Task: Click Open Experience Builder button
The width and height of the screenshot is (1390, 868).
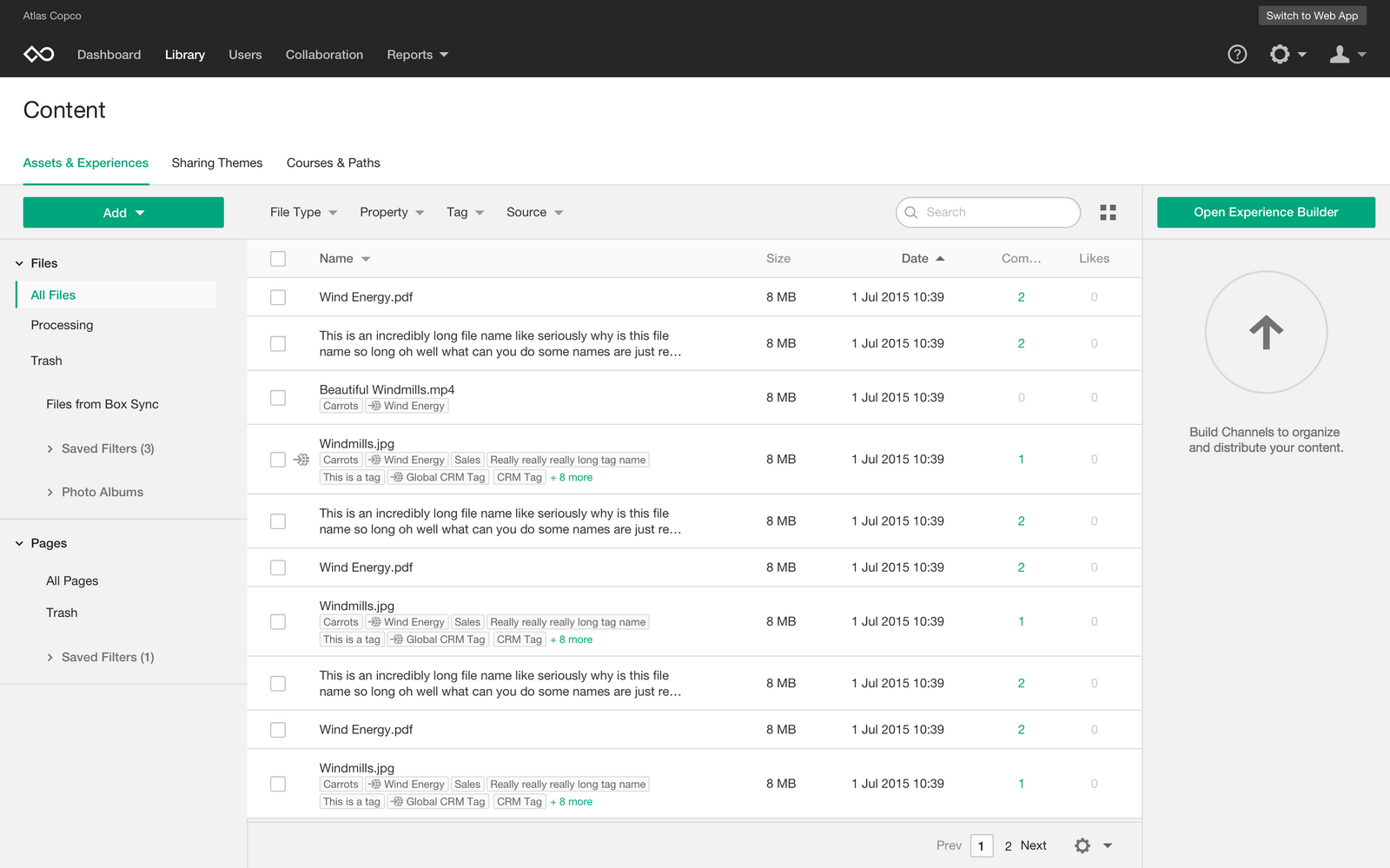Action: (x=1266, y=213)
